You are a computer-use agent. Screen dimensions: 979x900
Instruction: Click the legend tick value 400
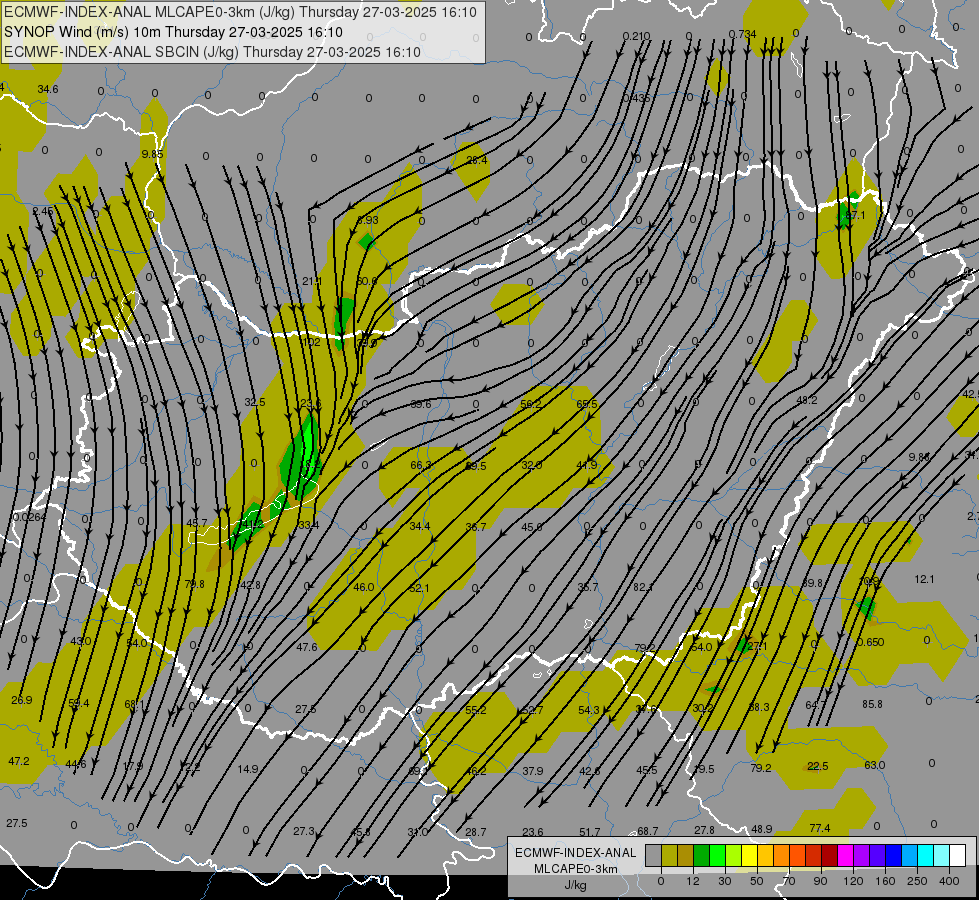point(949,881)
